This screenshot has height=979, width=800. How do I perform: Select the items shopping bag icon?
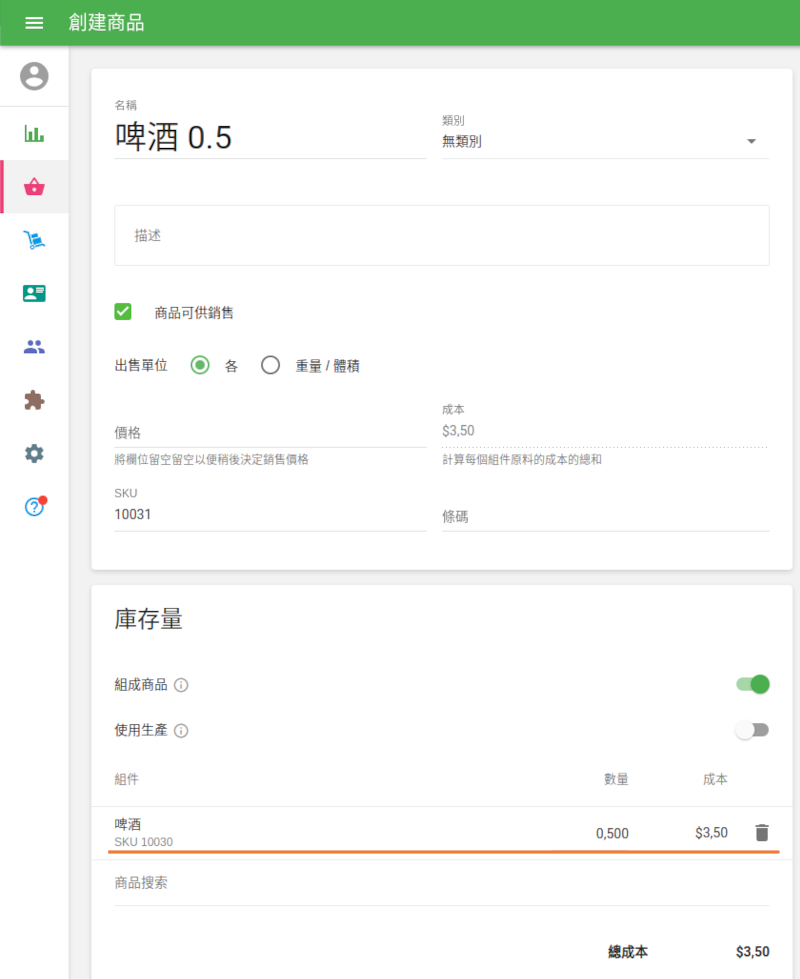[35, 186]
